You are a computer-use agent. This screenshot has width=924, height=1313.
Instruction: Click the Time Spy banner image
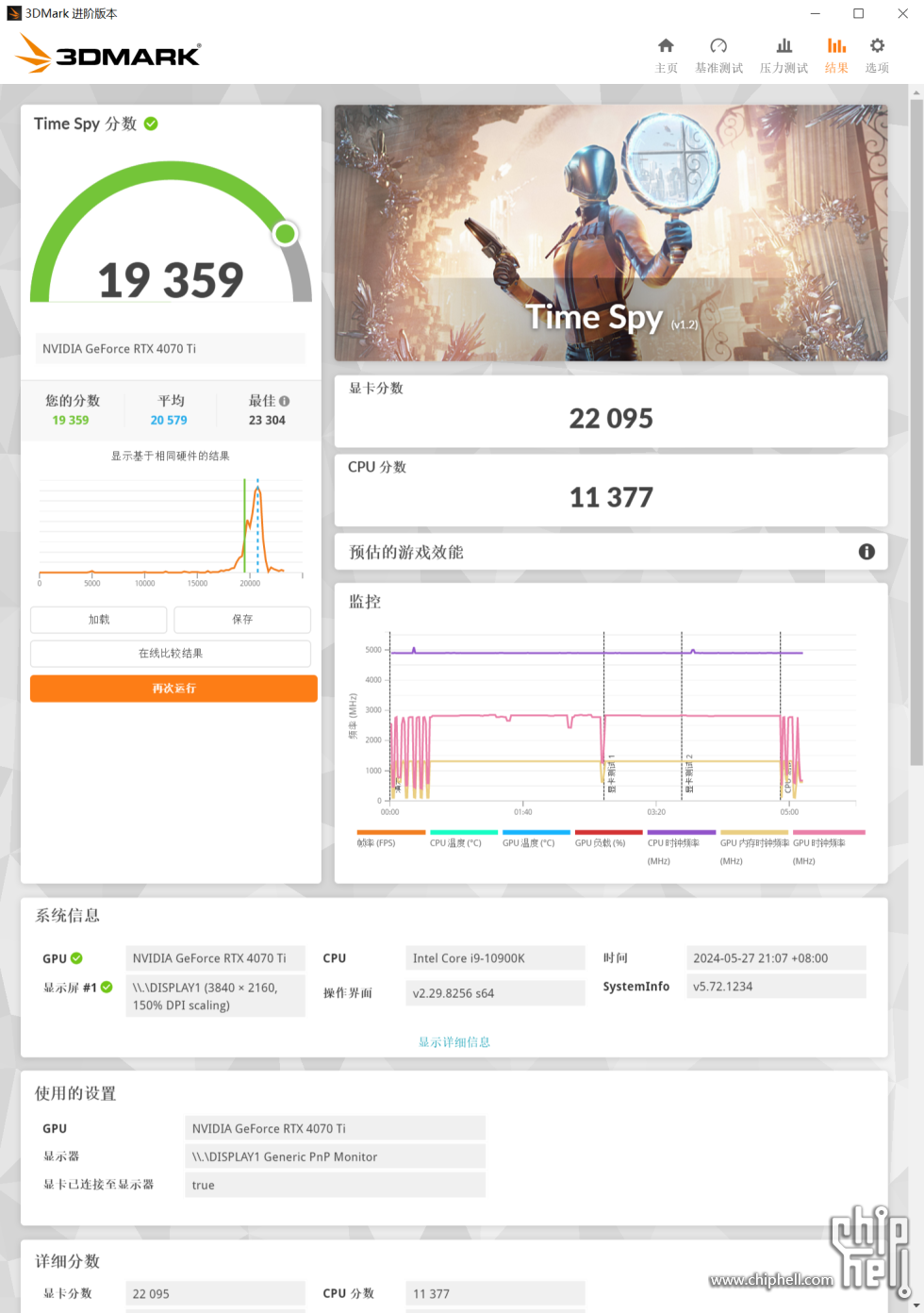click(x=611, y=233)
